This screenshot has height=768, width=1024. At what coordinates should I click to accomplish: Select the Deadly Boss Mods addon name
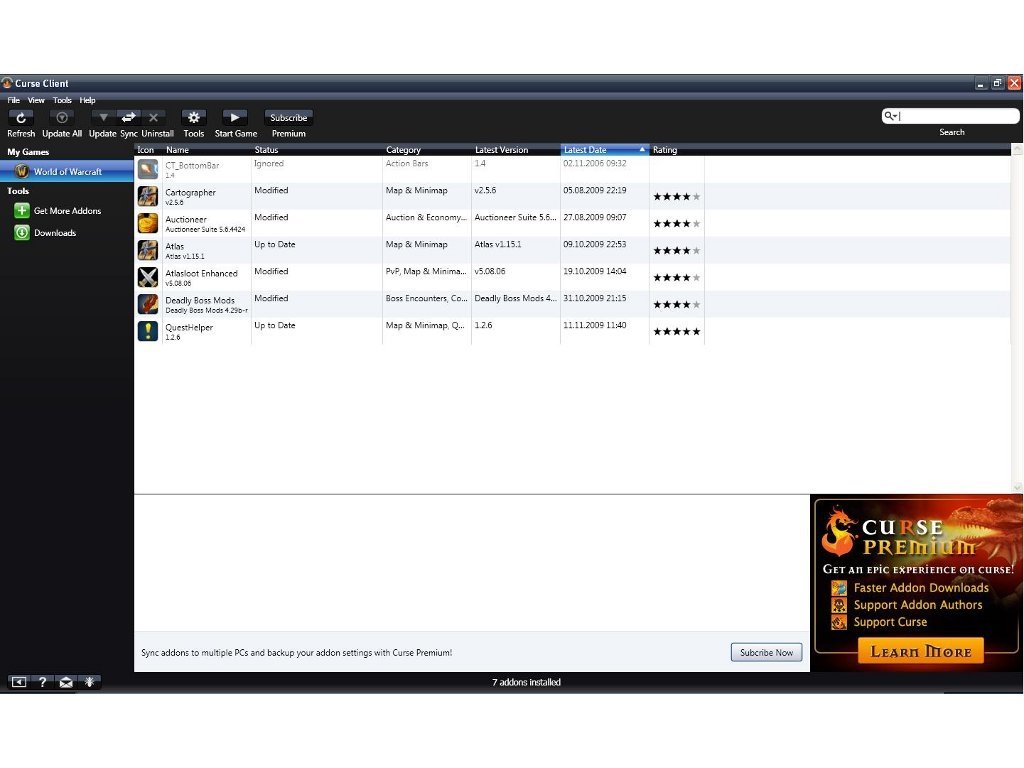(x=200, y=300)
